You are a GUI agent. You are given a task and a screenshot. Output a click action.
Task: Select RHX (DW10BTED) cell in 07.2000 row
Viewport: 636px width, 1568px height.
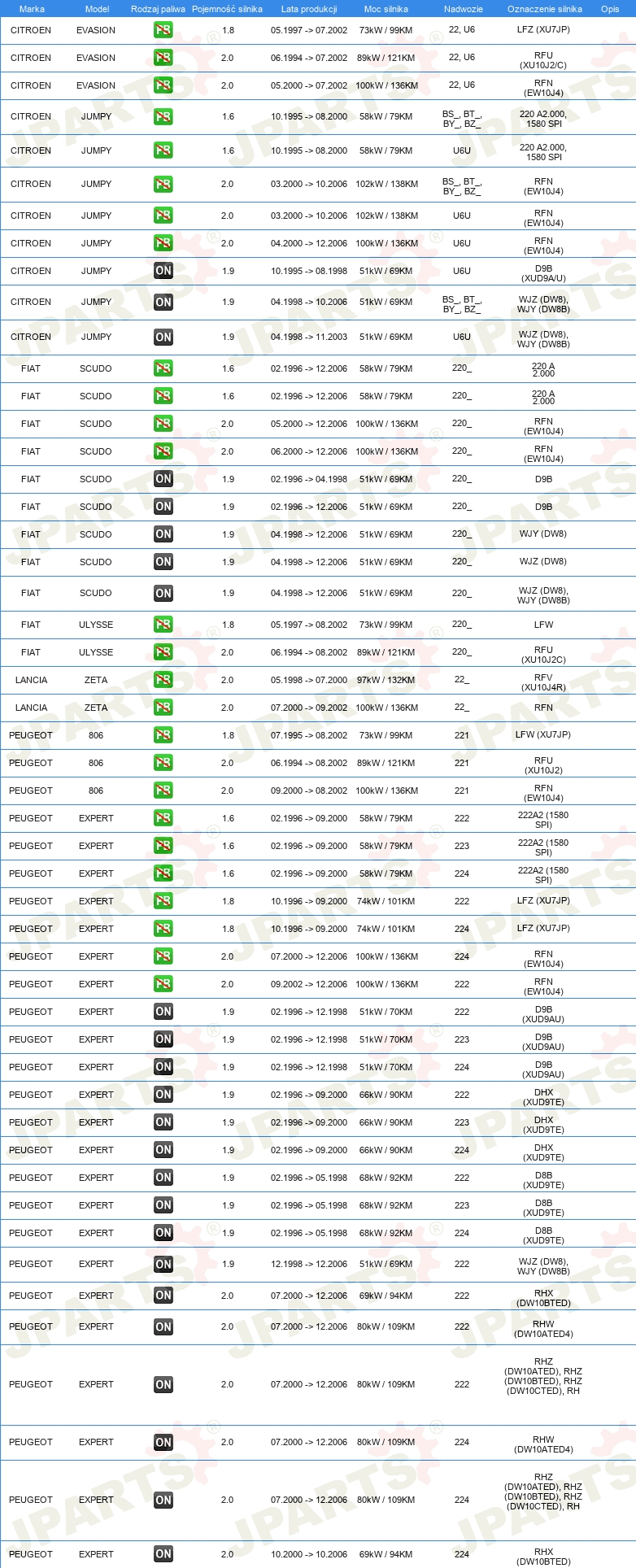click(x=543, y=1298)
